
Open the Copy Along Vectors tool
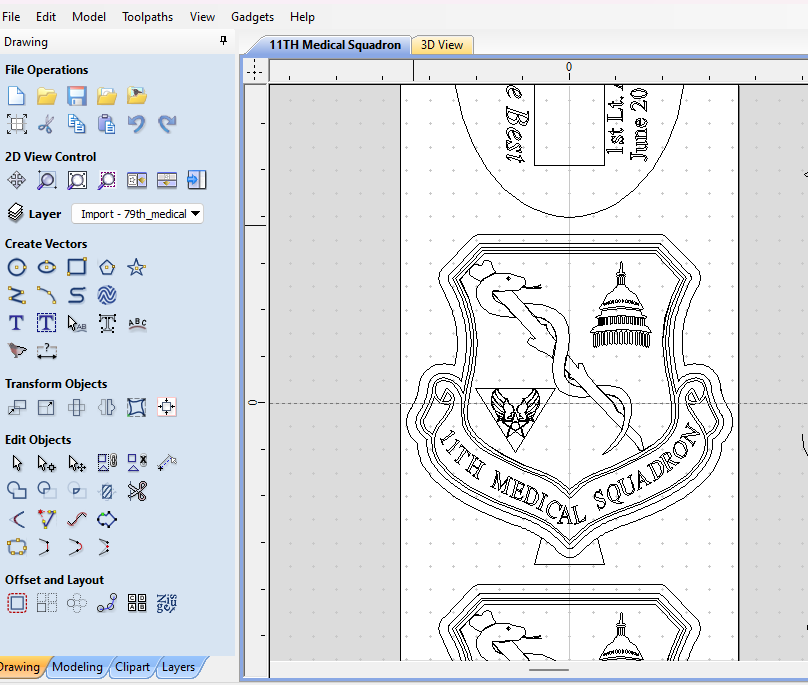(x=107, y=603)
